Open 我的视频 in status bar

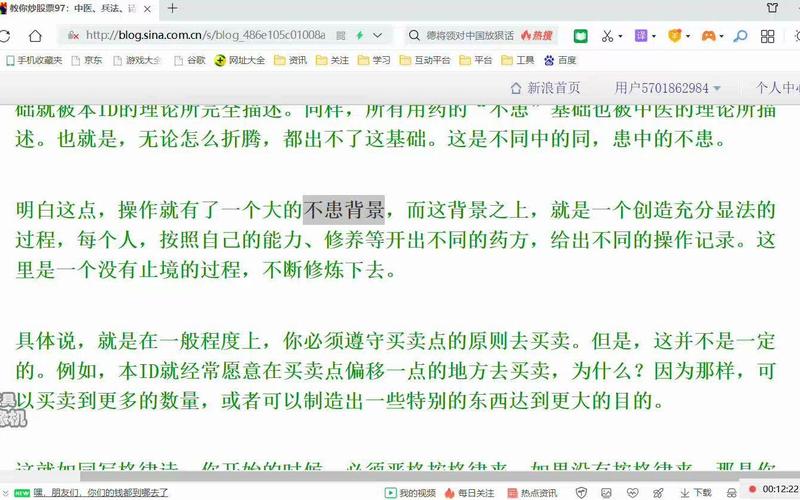[x=411, y=492]
